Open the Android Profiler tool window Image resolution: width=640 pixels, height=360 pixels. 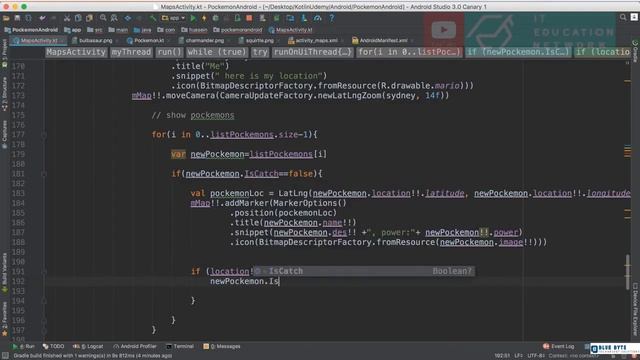(135, 347)
